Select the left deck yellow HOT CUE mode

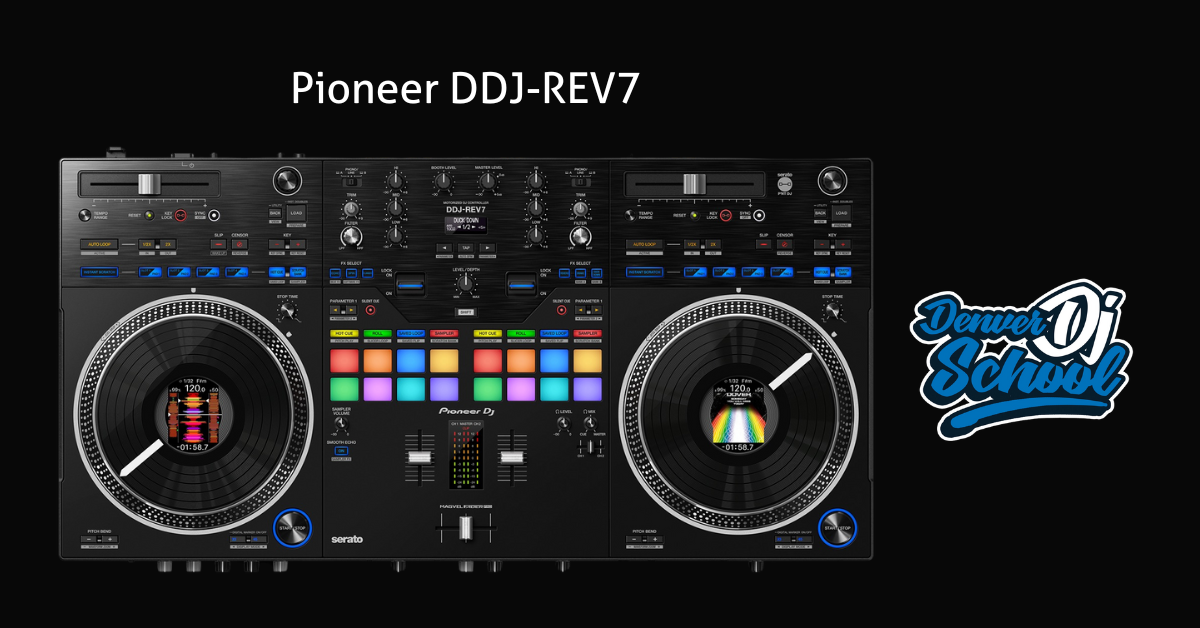tap(343, 333)
